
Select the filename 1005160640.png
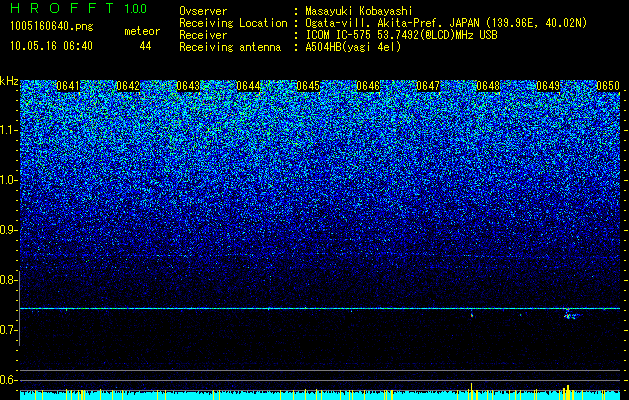click(x=52, y=27)
